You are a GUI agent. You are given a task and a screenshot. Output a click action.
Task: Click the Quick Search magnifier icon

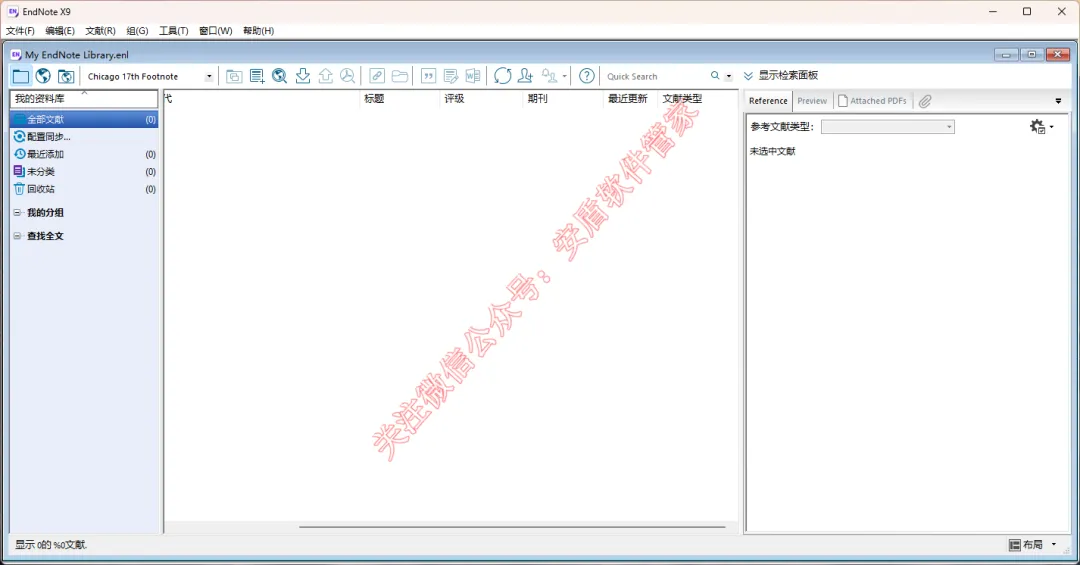click(715, 76)
